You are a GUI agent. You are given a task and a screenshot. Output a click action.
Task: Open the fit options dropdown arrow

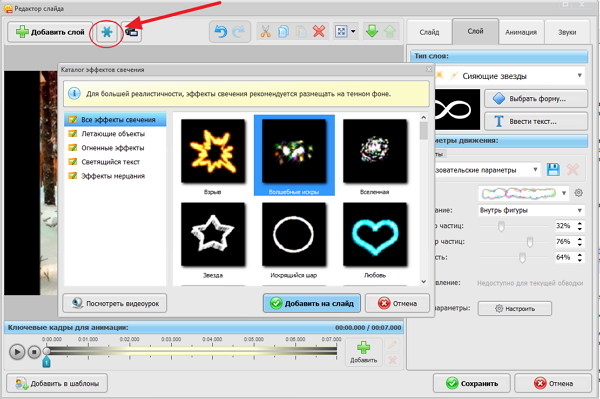click(x=353, y=31)
